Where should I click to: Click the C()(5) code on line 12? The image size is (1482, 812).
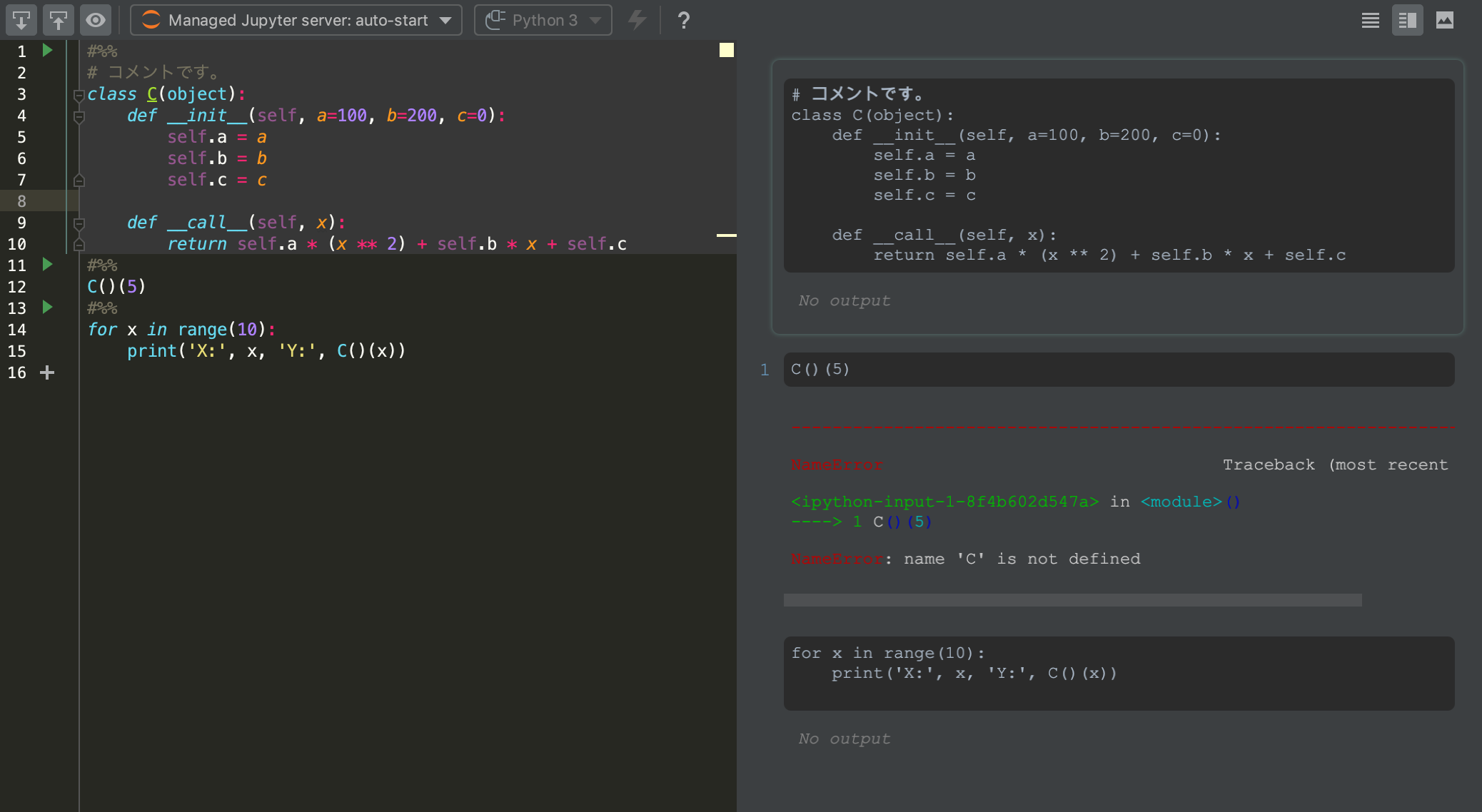click(116, 286)
